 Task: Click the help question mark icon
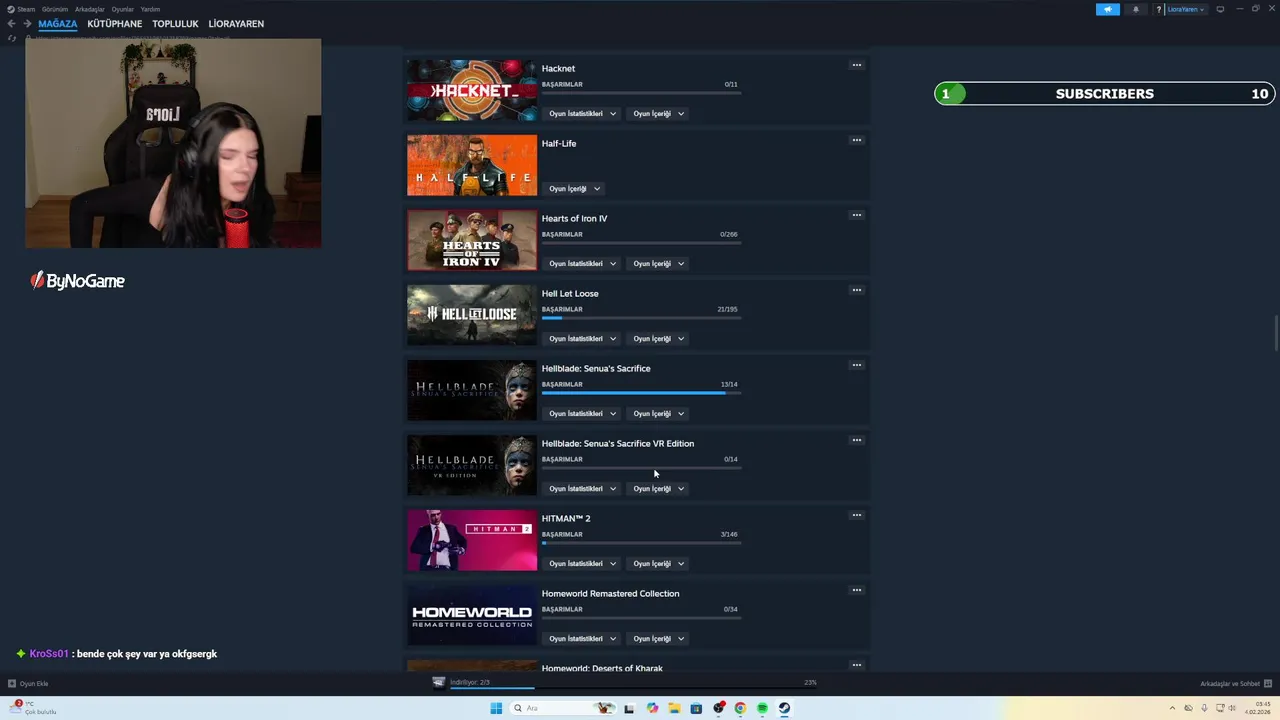tap(1158, 9)
